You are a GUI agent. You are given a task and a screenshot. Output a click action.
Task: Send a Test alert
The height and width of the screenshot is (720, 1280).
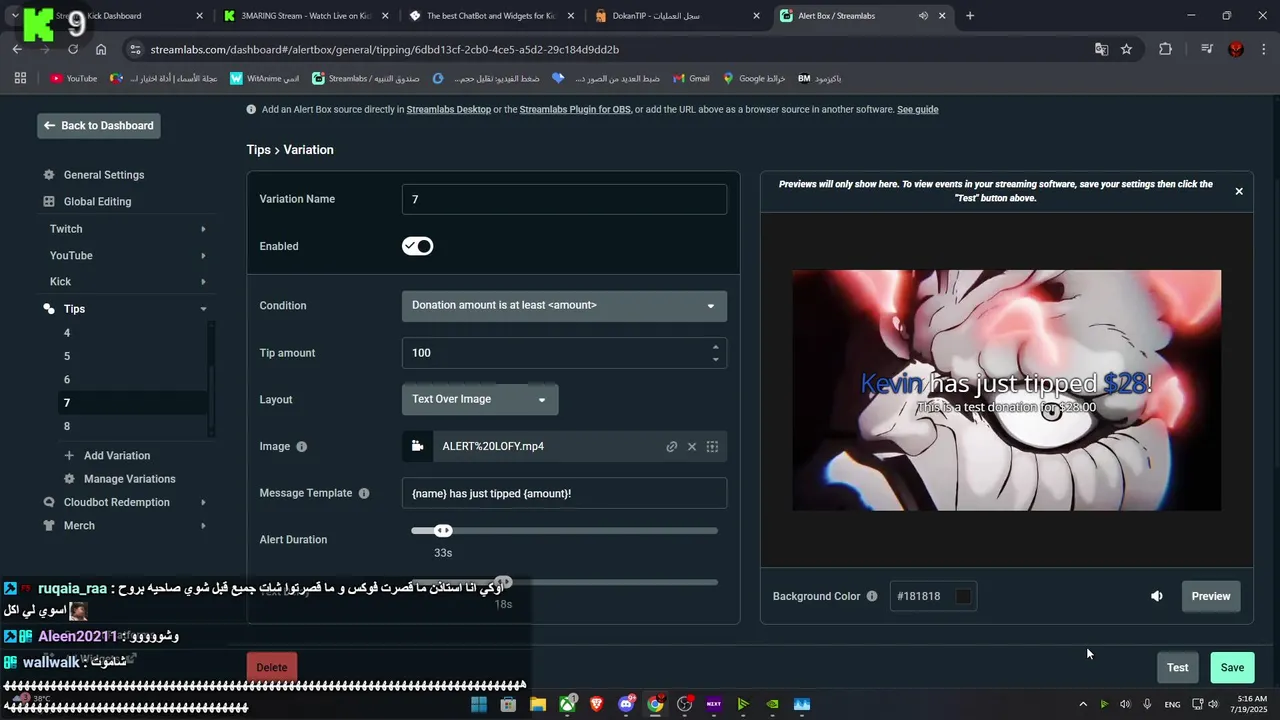pyautogui.click(x=1178, y=667)
